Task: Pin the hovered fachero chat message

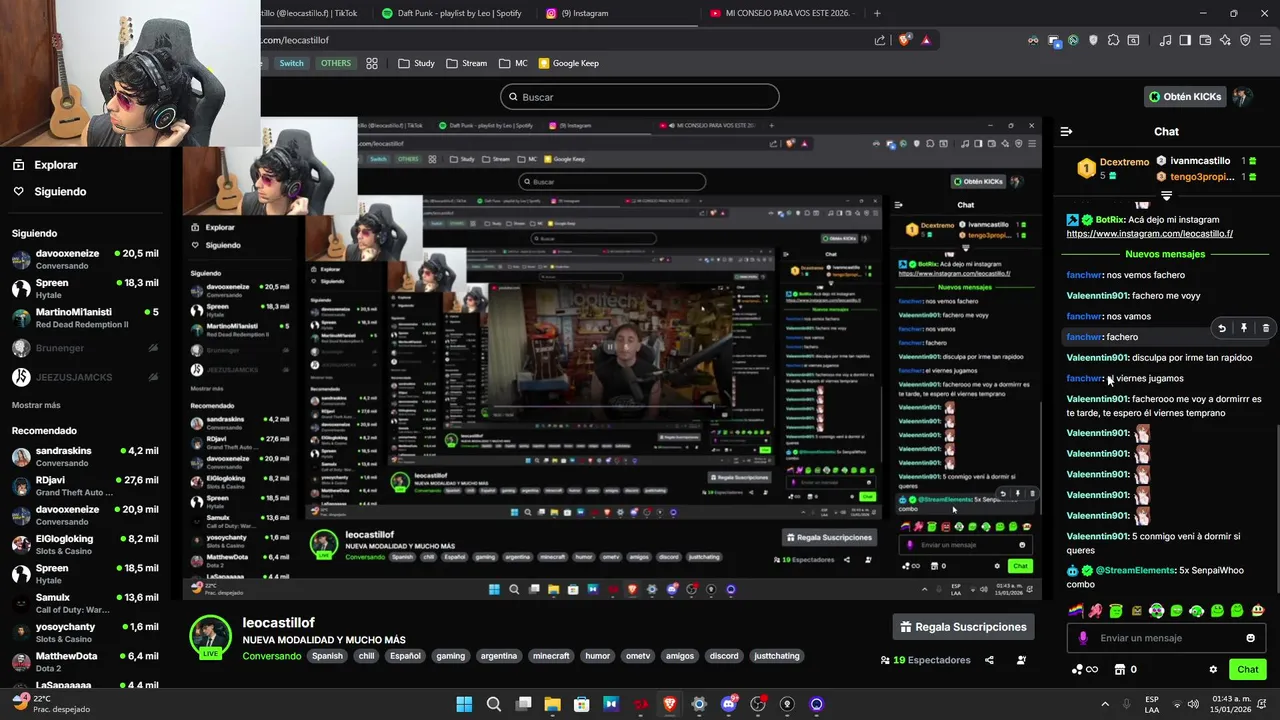Action: (x=1244, y=328)
